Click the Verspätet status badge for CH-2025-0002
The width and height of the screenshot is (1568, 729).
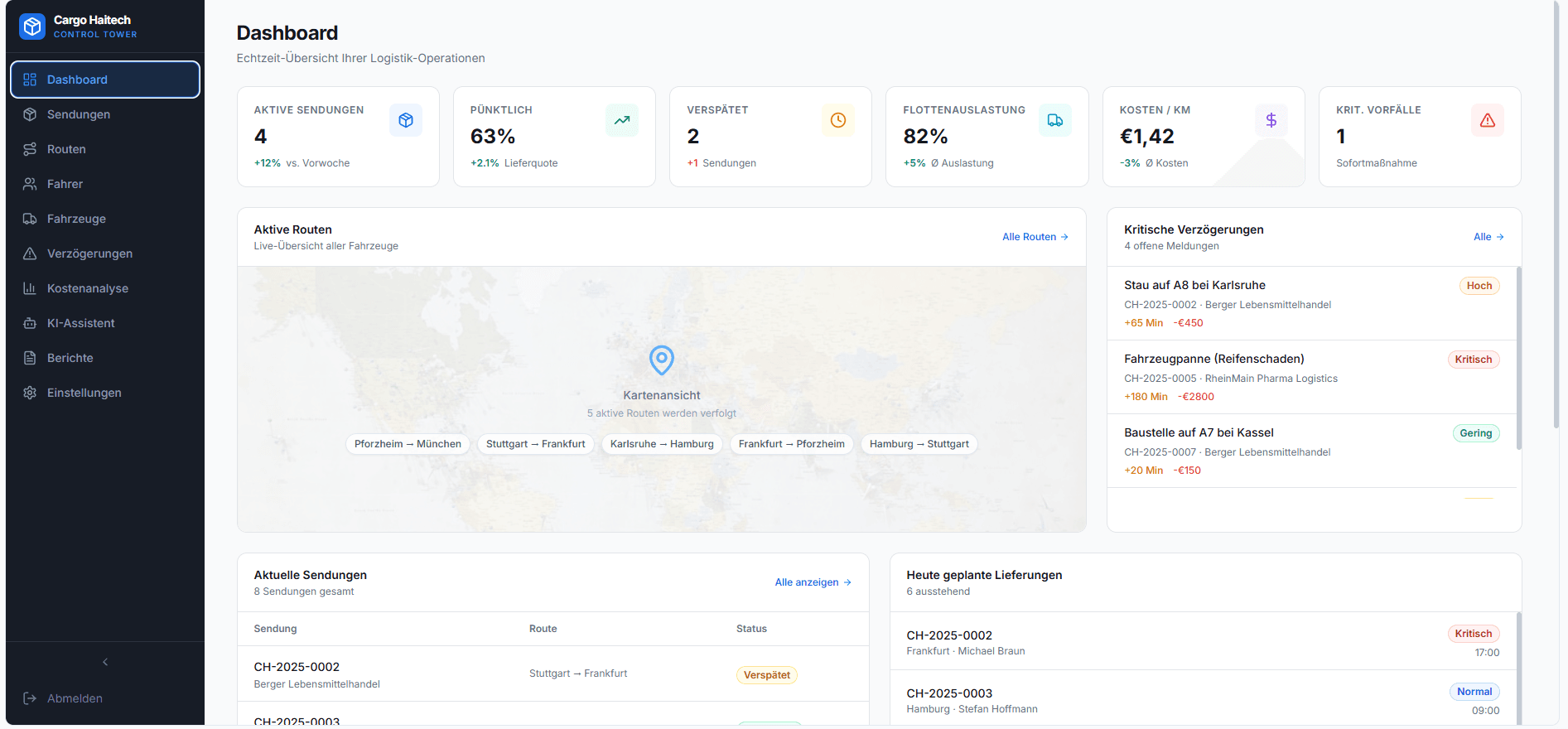pyautogui.click(x=767, y=675)
